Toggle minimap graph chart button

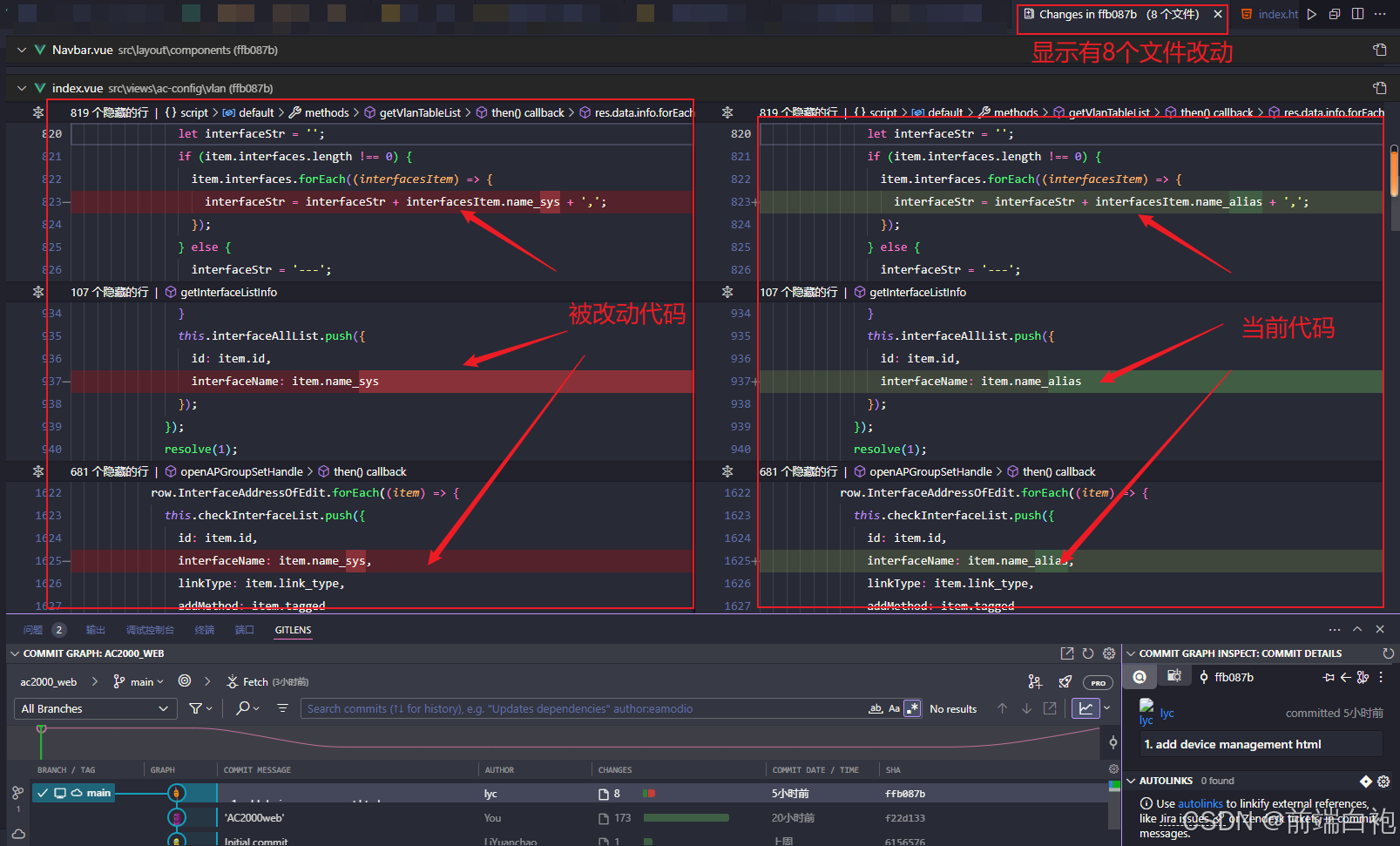[x=1086, y=708]
